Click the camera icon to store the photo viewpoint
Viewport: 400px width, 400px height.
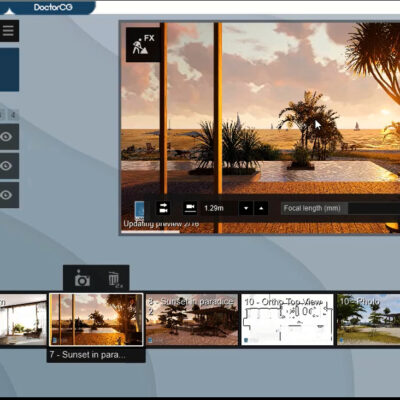82,278
